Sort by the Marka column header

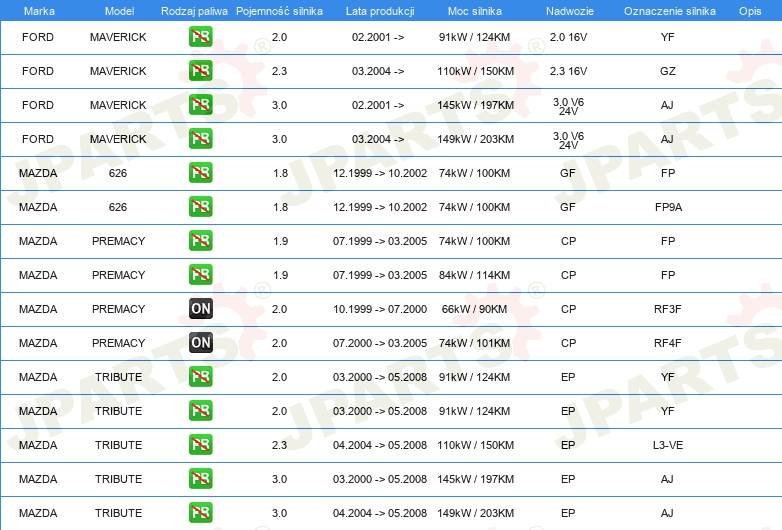(39, 10)
